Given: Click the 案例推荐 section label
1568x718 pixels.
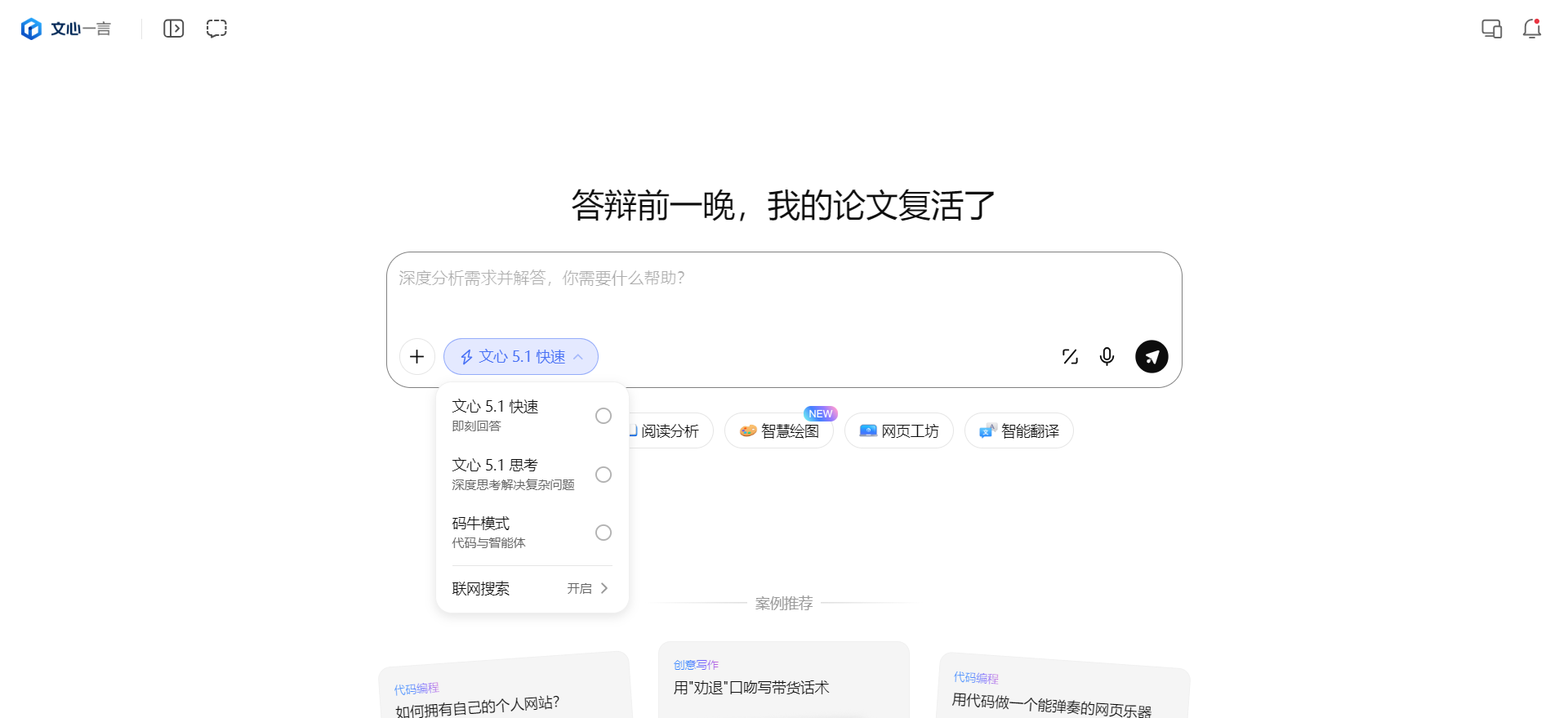Looking at the screenshot, I should pos(784,603).
